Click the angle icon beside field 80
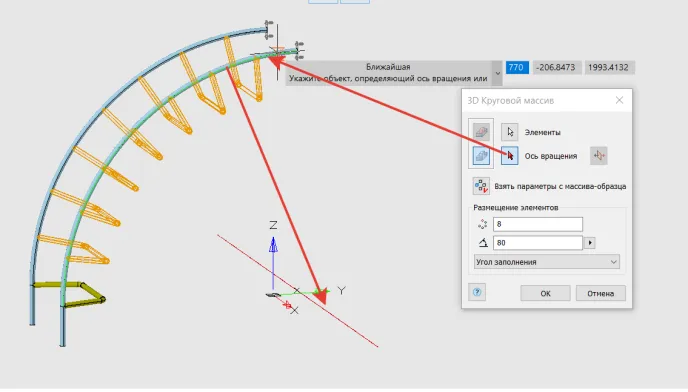 (x=483, y=243)
